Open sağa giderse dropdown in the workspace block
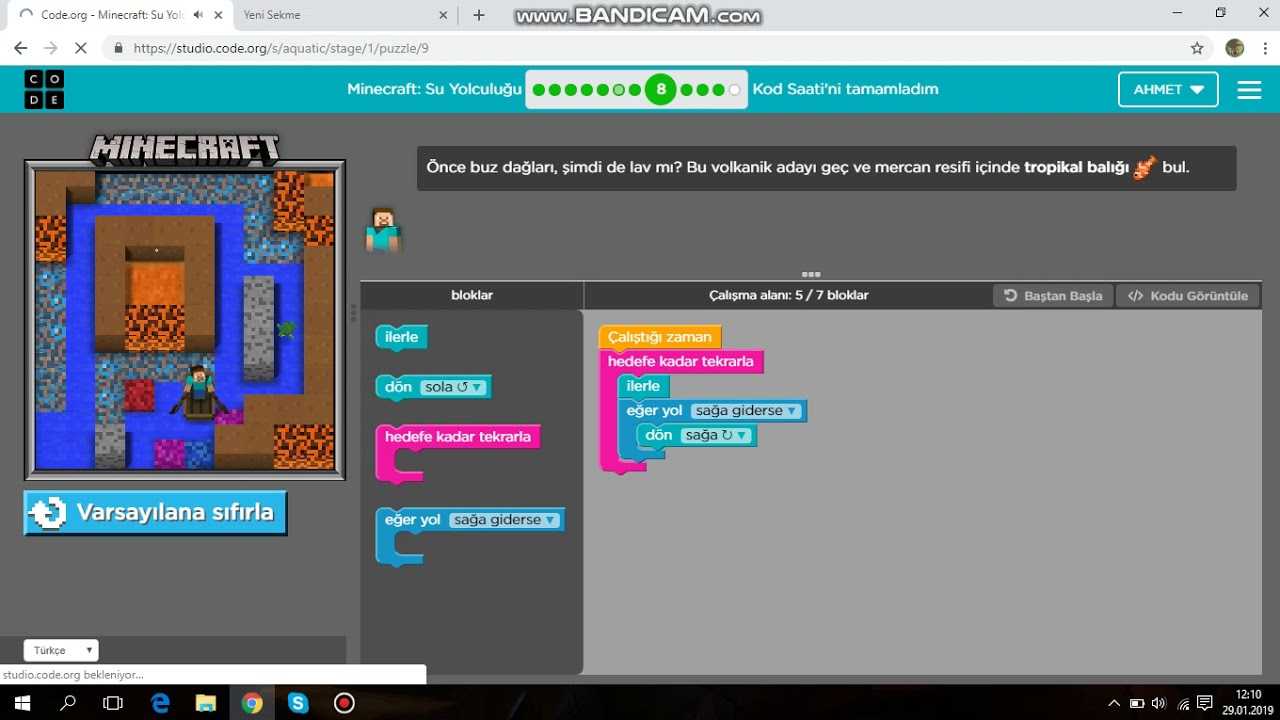Image resolution: width=1280 pixels, height=720 pixels. pos(745,411)
